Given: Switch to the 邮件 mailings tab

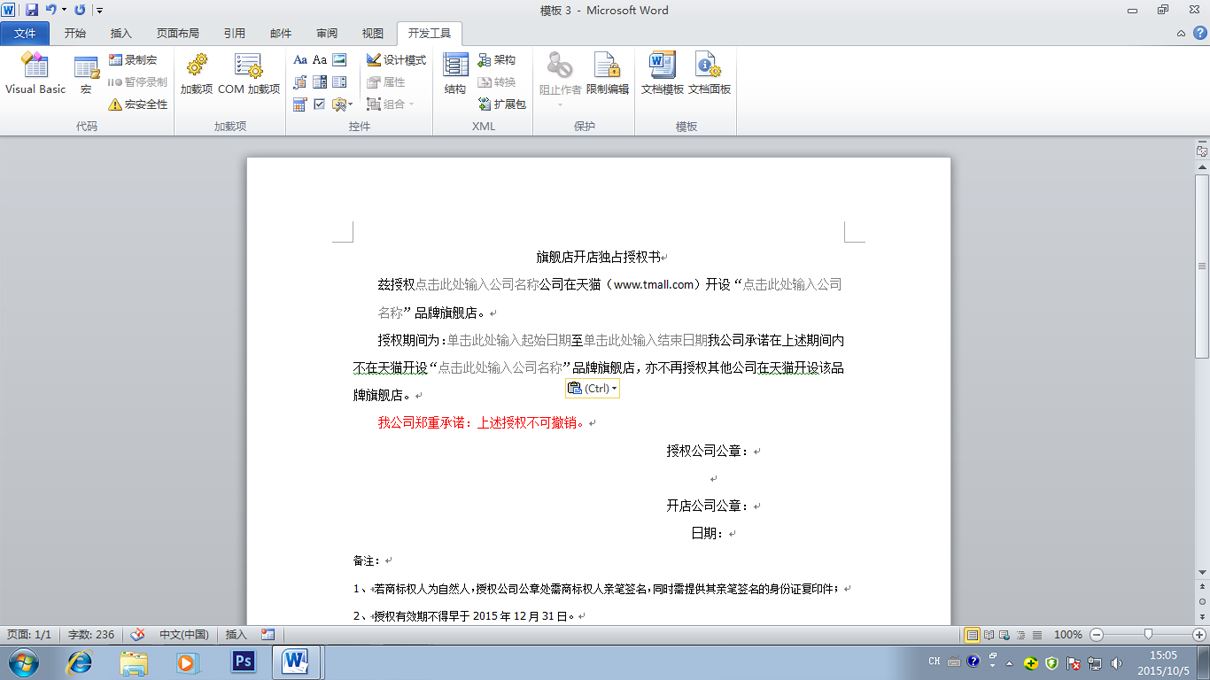Looking at the screenshot, I should coord(281,33).
